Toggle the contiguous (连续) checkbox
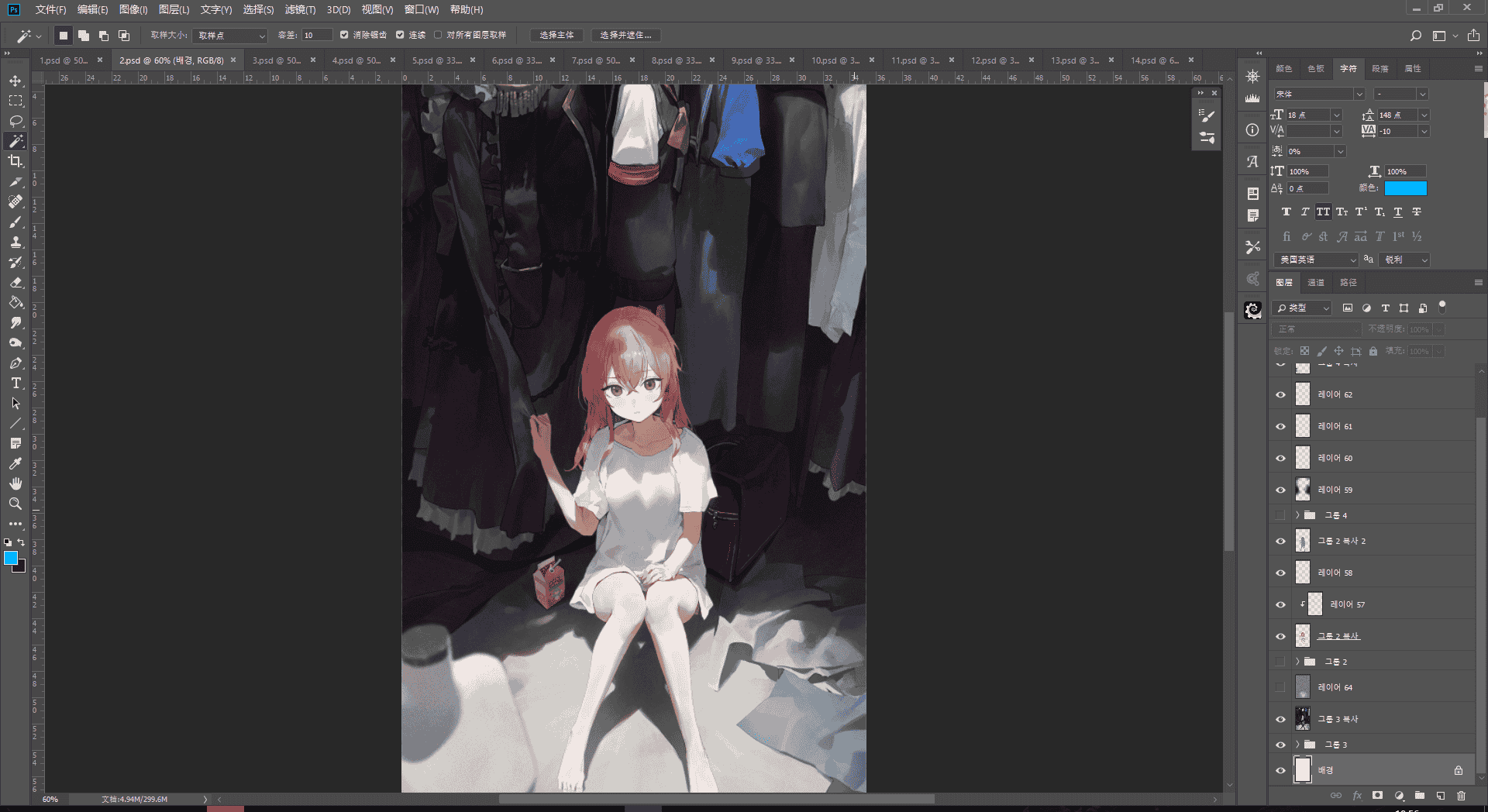 point(400,35)
